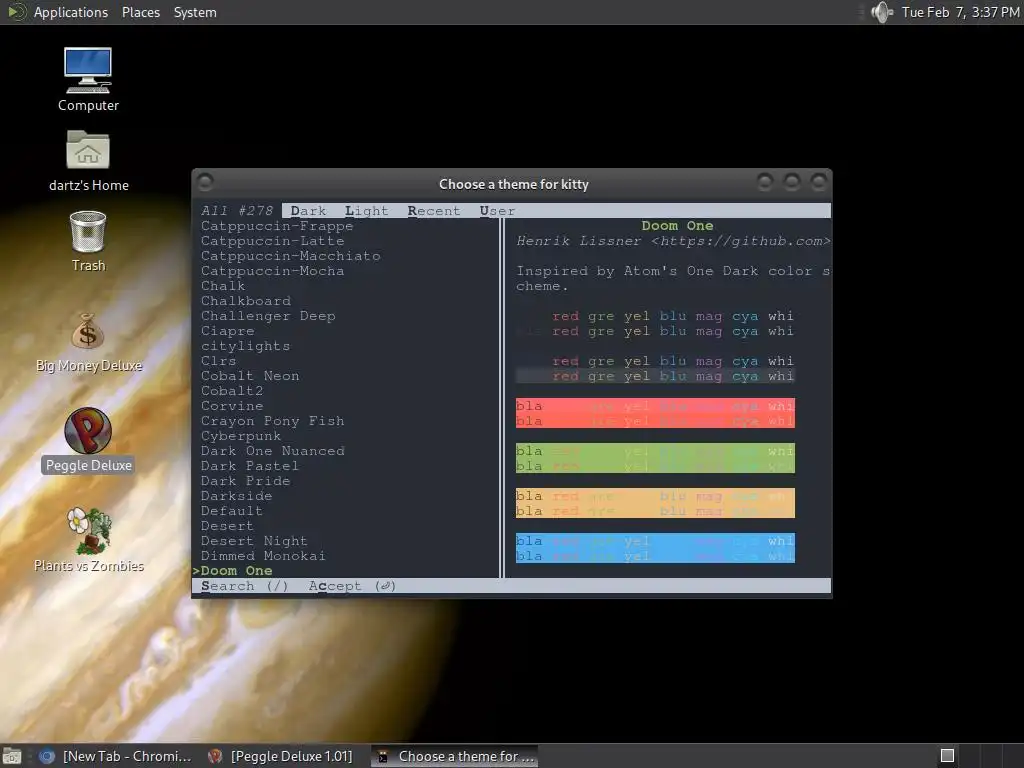Screen dimensions: 1024x768
Task: Select the Cyberpunk theme
Action: (x=241, y=436)
